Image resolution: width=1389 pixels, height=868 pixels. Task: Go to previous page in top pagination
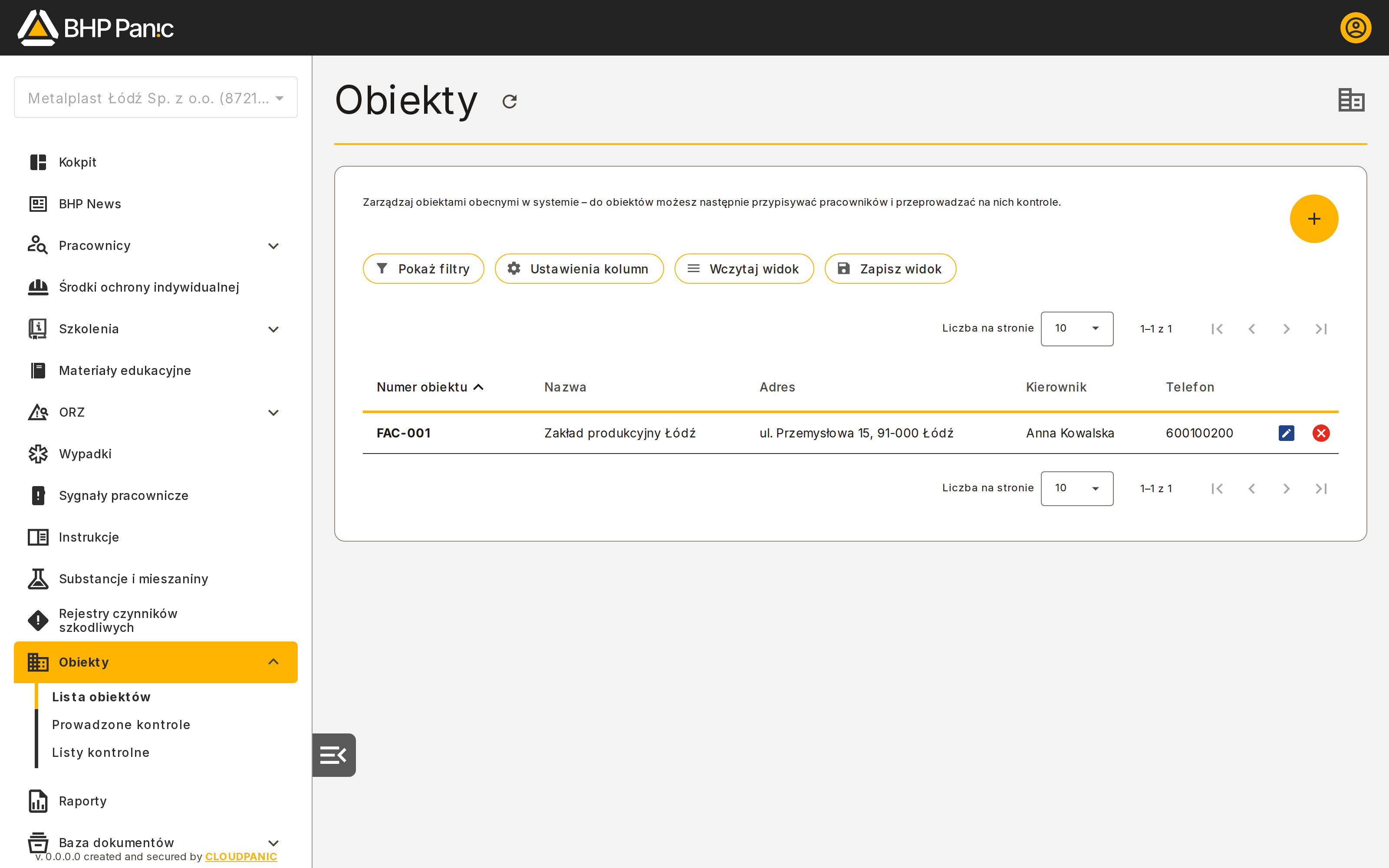pos(1252,329)
